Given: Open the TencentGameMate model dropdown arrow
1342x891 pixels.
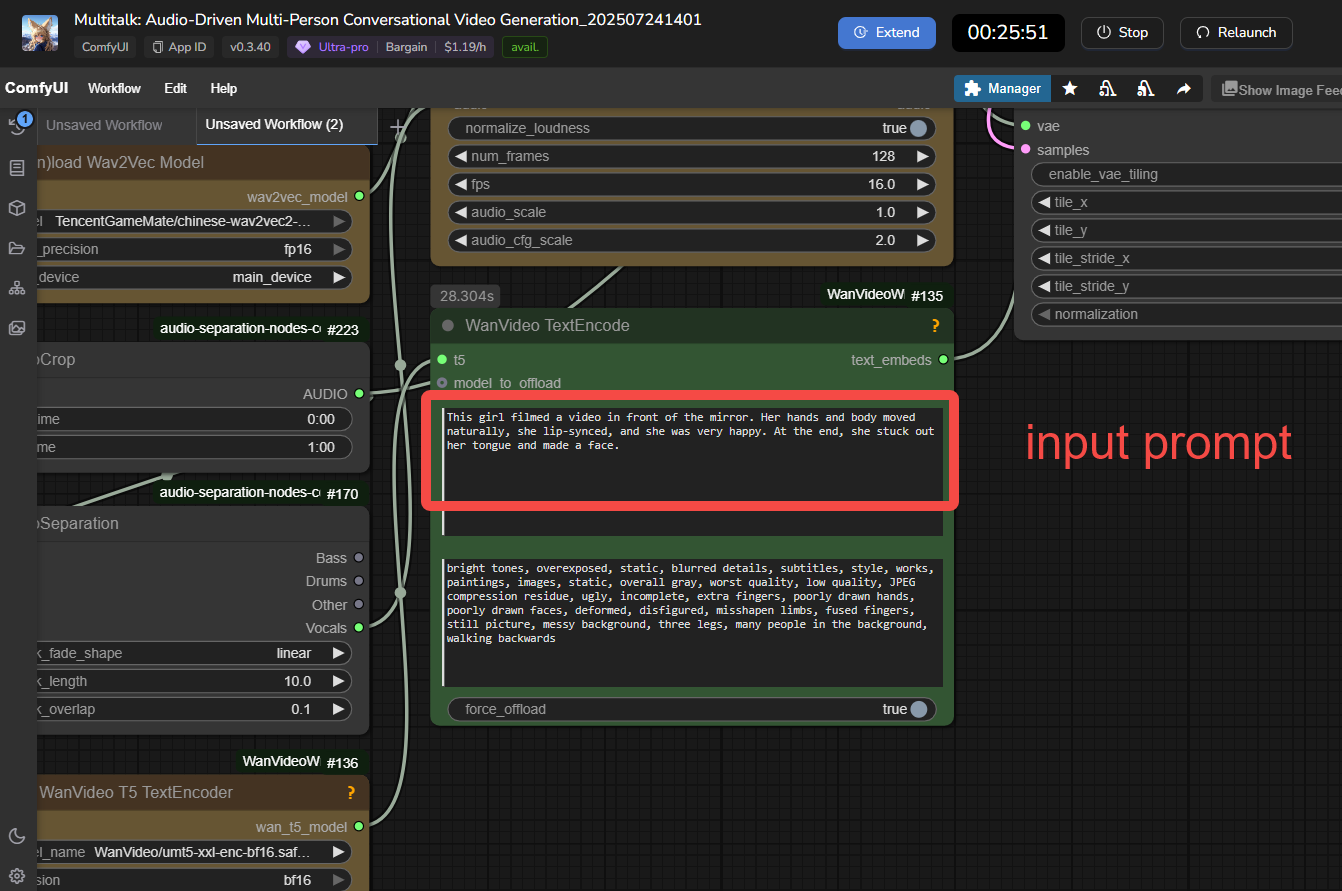Looking at the screenshot, I should 339,221.
